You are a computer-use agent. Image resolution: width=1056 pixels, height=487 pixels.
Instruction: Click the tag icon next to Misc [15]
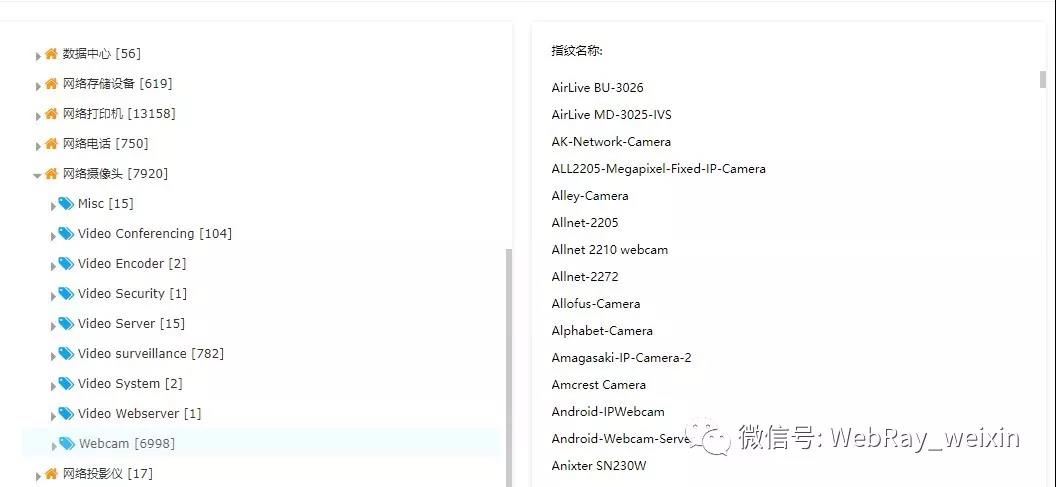pos(66,203)
